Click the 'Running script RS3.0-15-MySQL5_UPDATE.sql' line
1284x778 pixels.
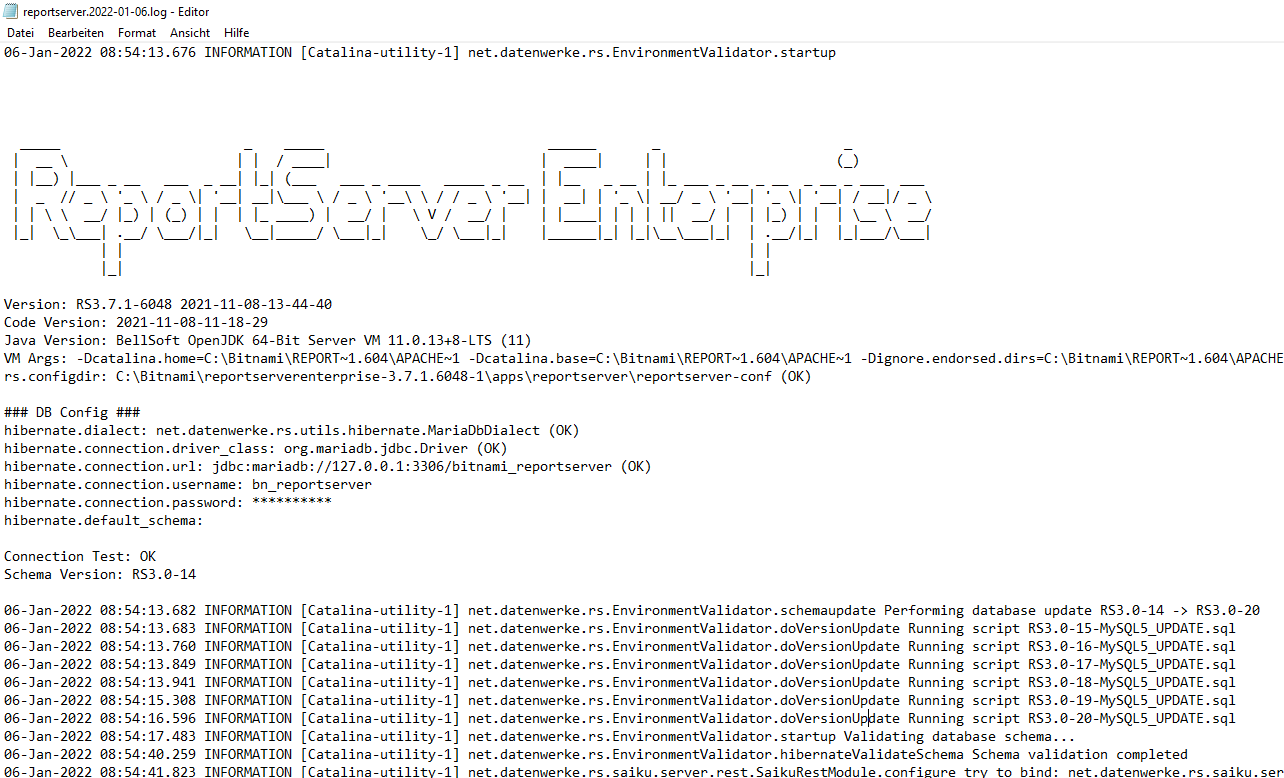point(620,629)
